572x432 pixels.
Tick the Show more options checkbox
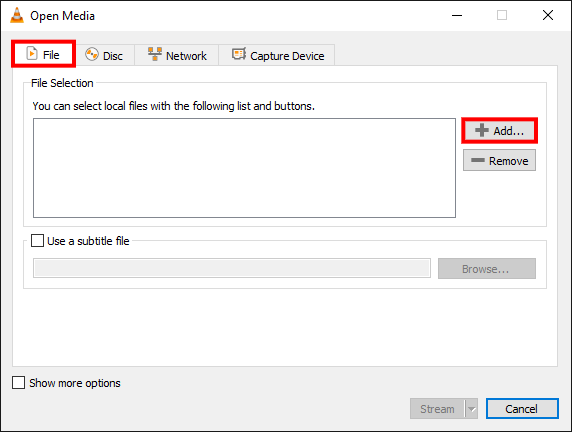[x=19, y=383]
